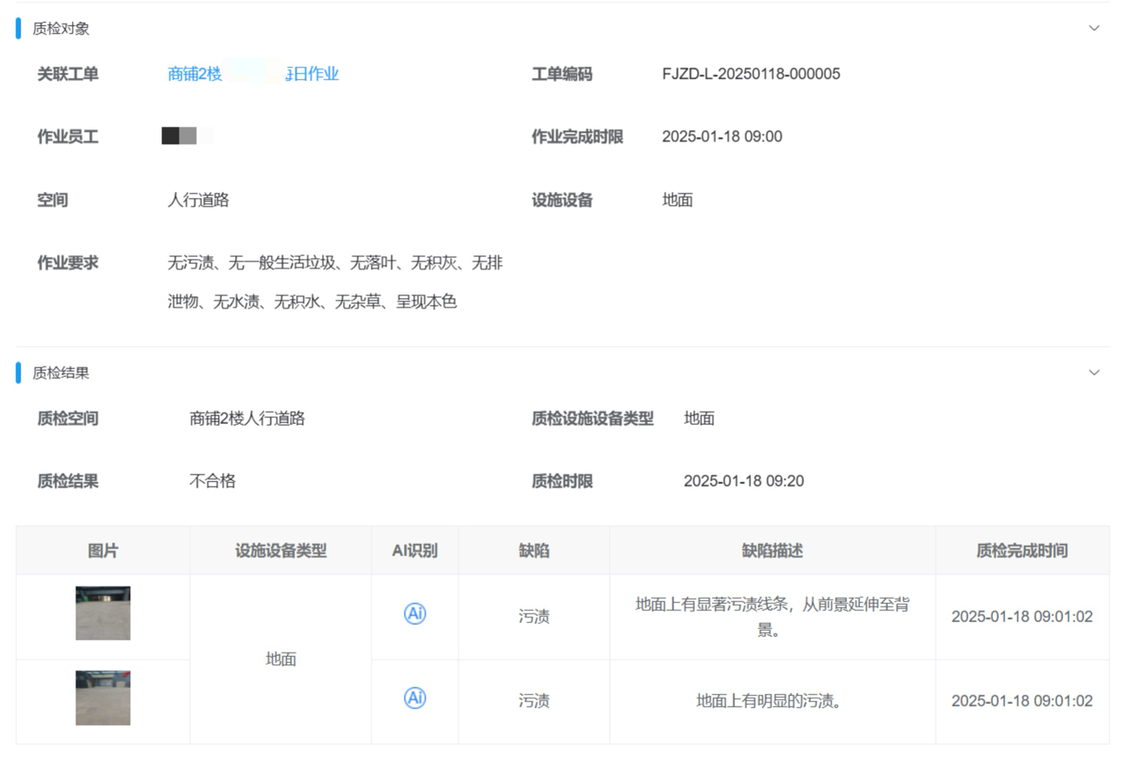The width and height of the screenshot is (1124, 768).
Task: Click the 缺陷描述 column header
Action: tap(773, 551)
